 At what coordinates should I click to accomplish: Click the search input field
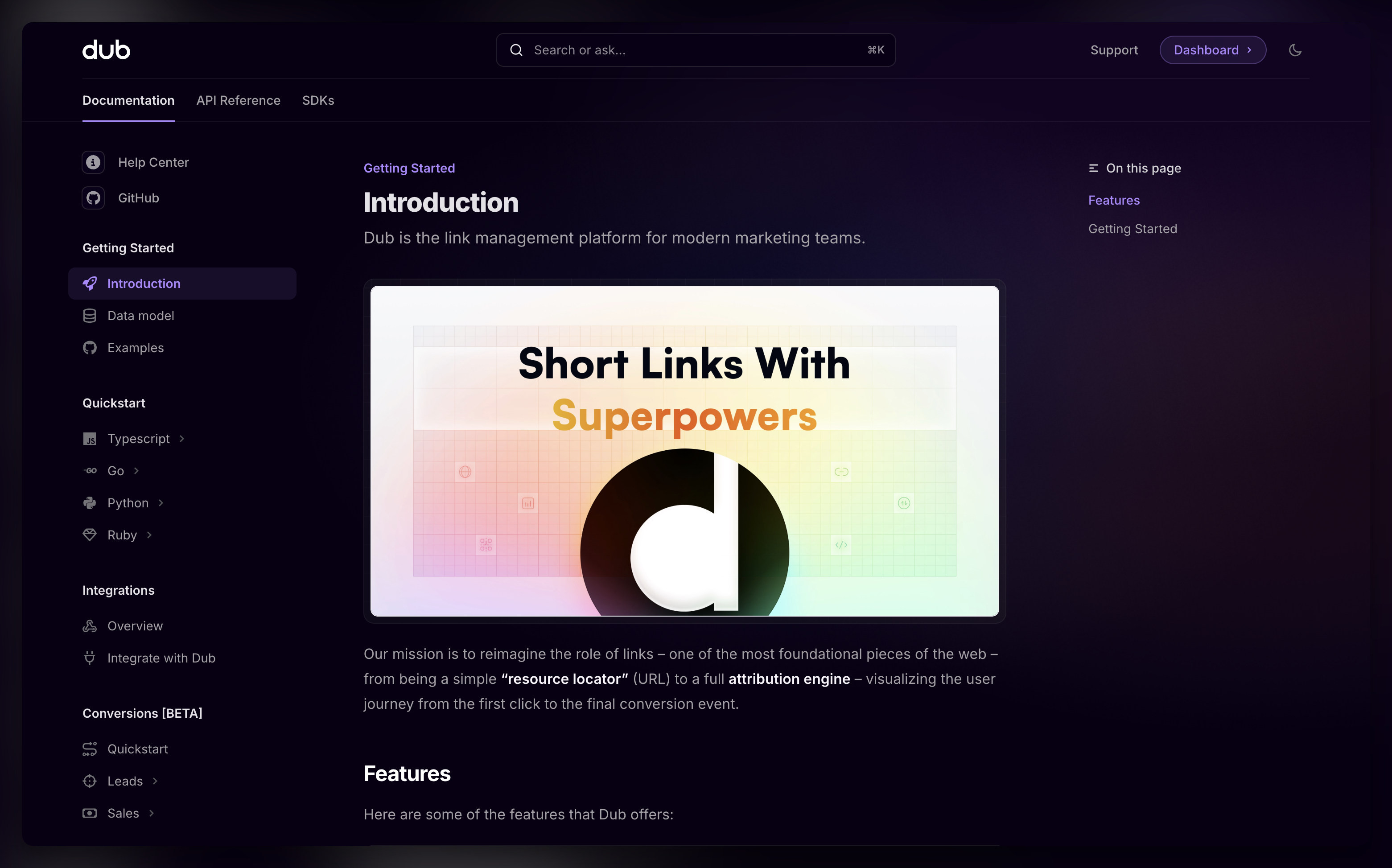[697, 50]
